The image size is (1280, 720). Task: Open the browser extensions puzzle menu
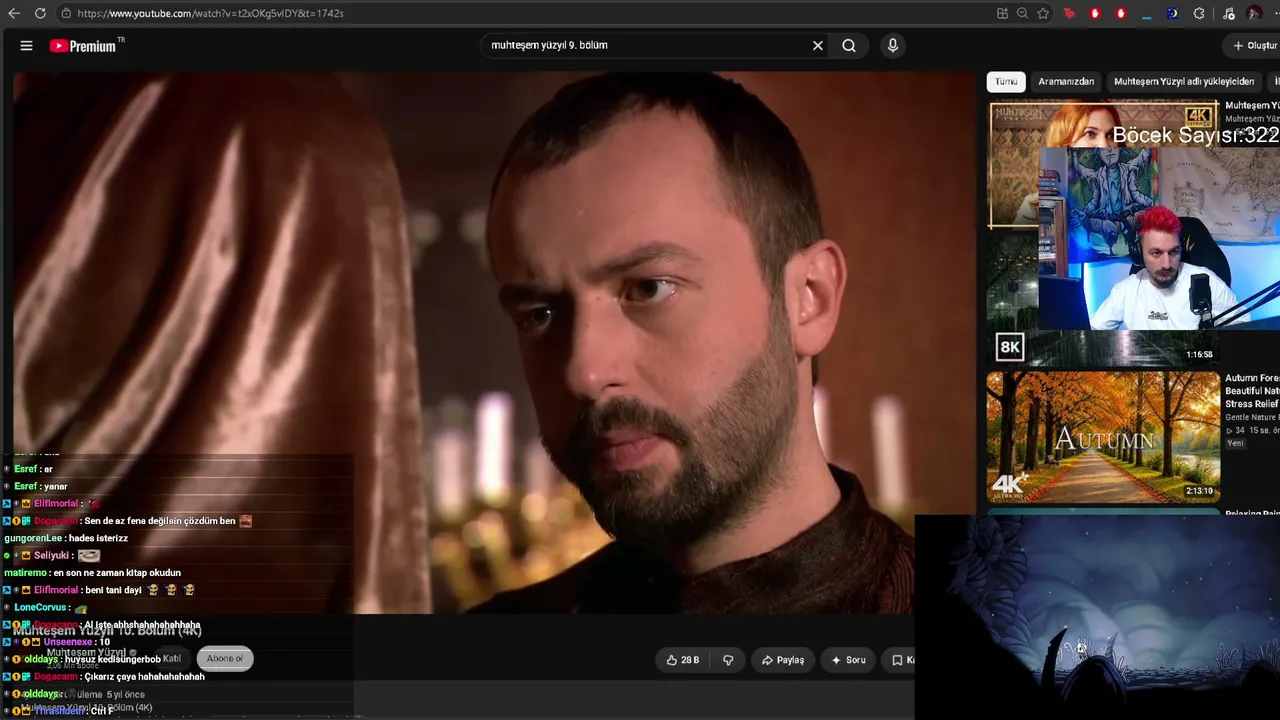(1199, 13)
